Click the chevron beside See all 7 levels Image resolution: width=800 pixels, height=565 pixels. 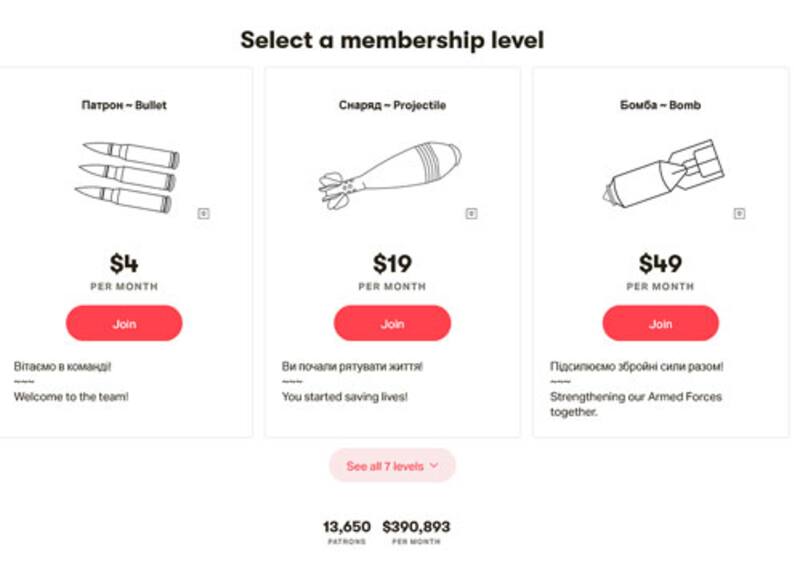point(434,466)
